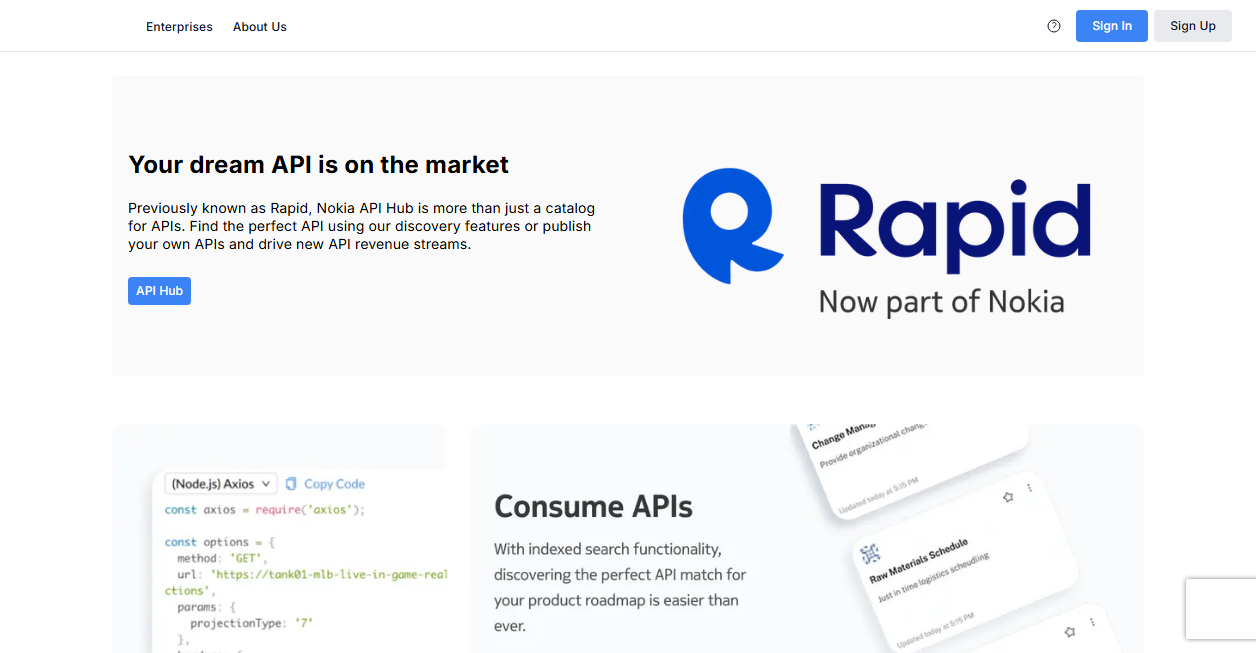The image size is (1256, 653).
Task: Star the Raw Materials Schedule card
Action: coord(1008,496)
